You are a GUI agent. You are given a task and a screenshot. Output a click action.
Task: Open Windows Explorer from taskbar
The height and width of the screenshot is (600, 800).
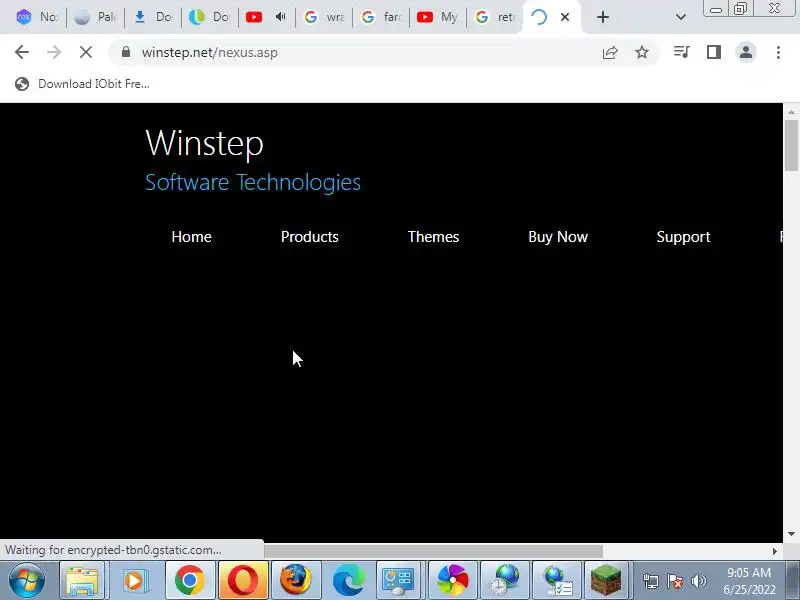pos(82,580)
